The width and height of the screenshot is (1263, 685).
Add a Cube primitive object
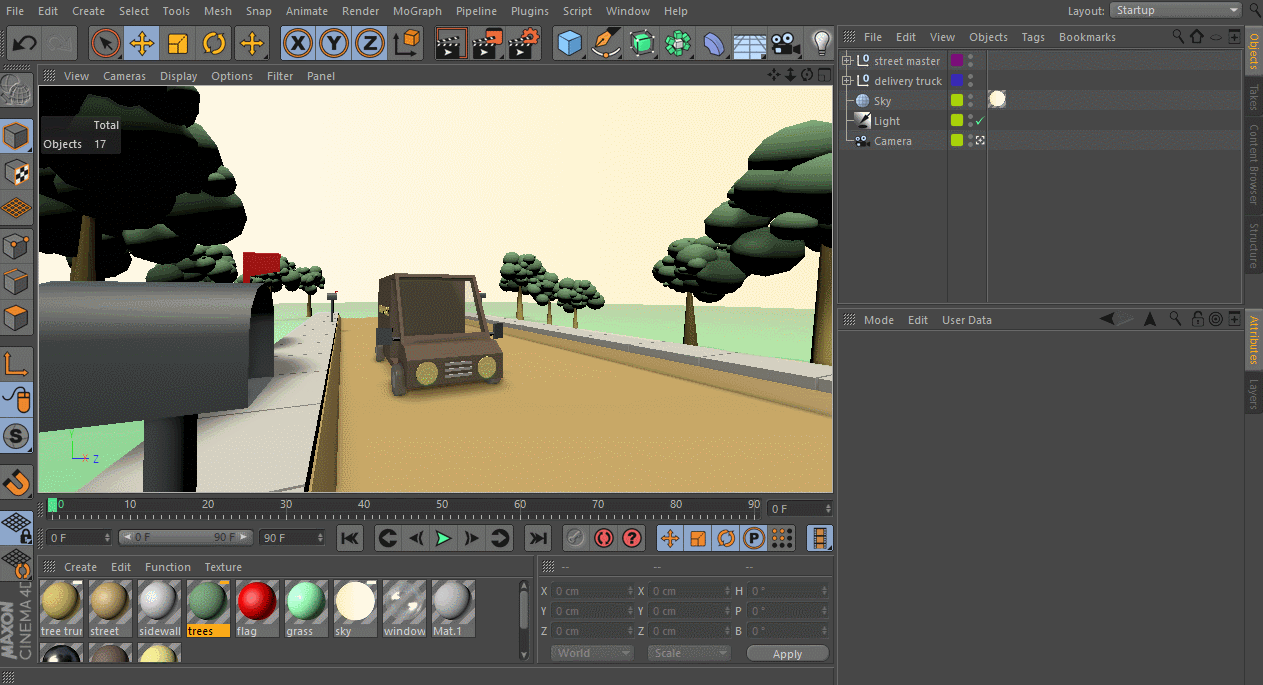570,43
